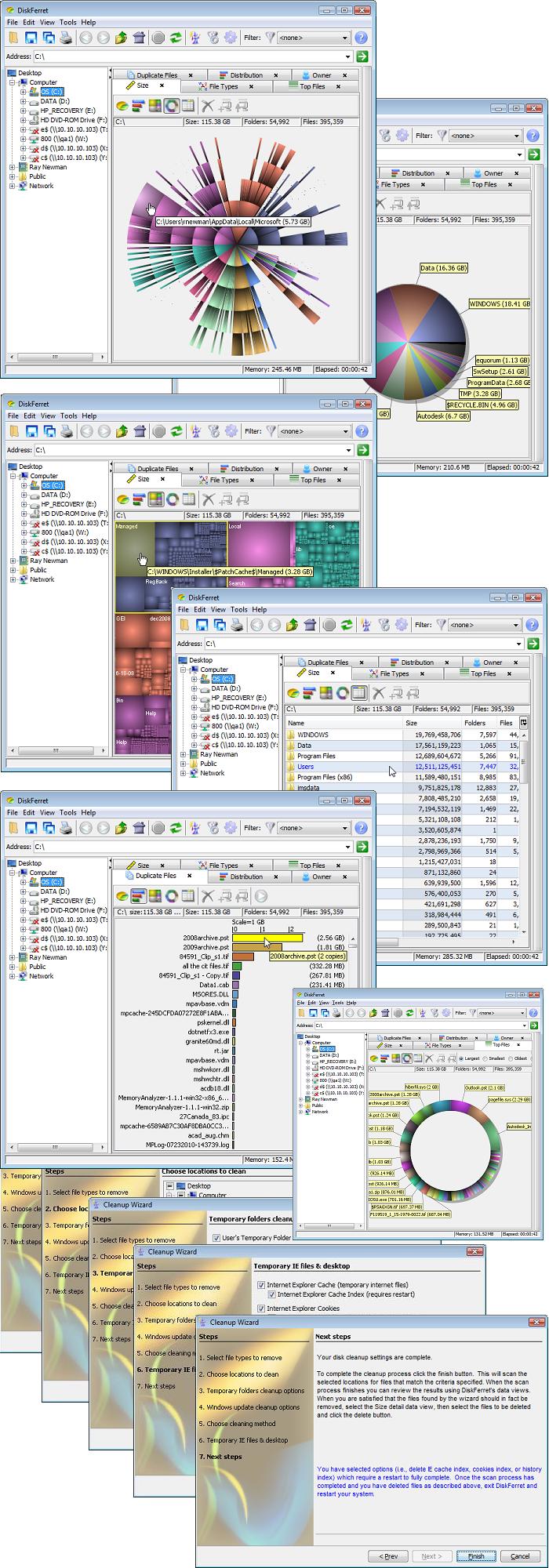Screen dimensions: 549x1568
Task: Select the treemap view icon in the treemap window
Action: tap(155, 499)
